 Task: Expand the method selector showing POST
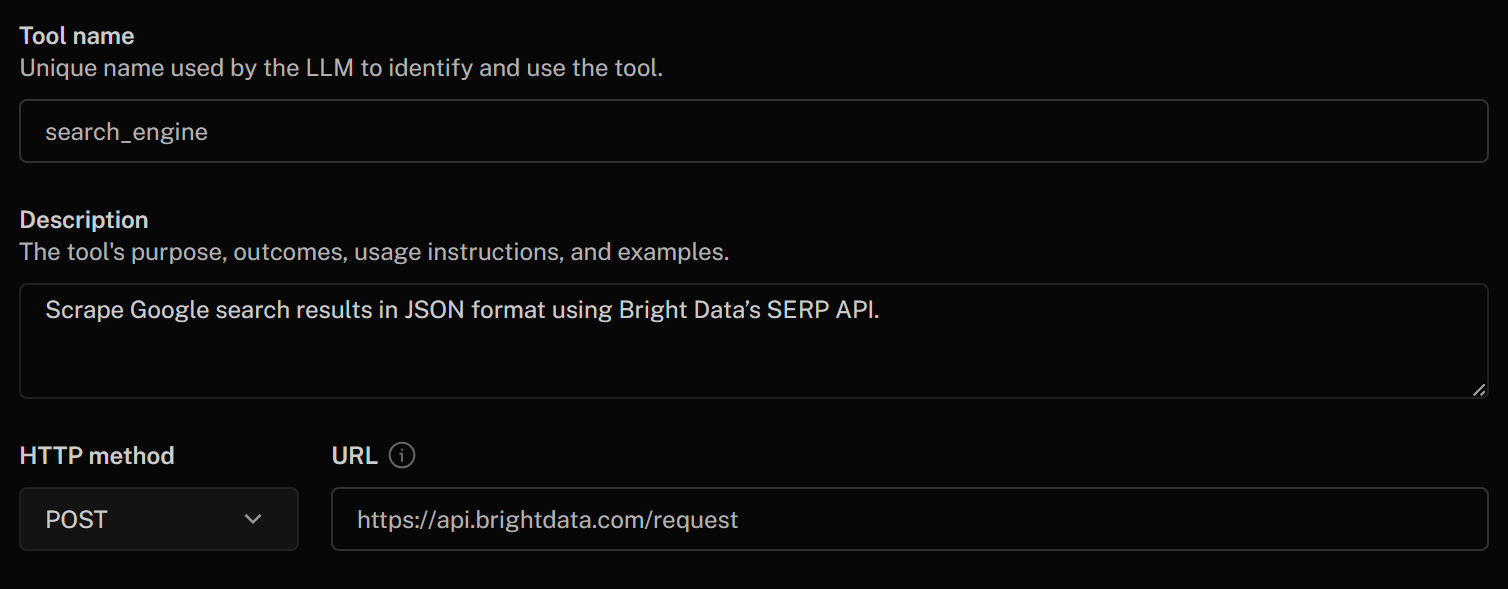(x=158, y=519)
